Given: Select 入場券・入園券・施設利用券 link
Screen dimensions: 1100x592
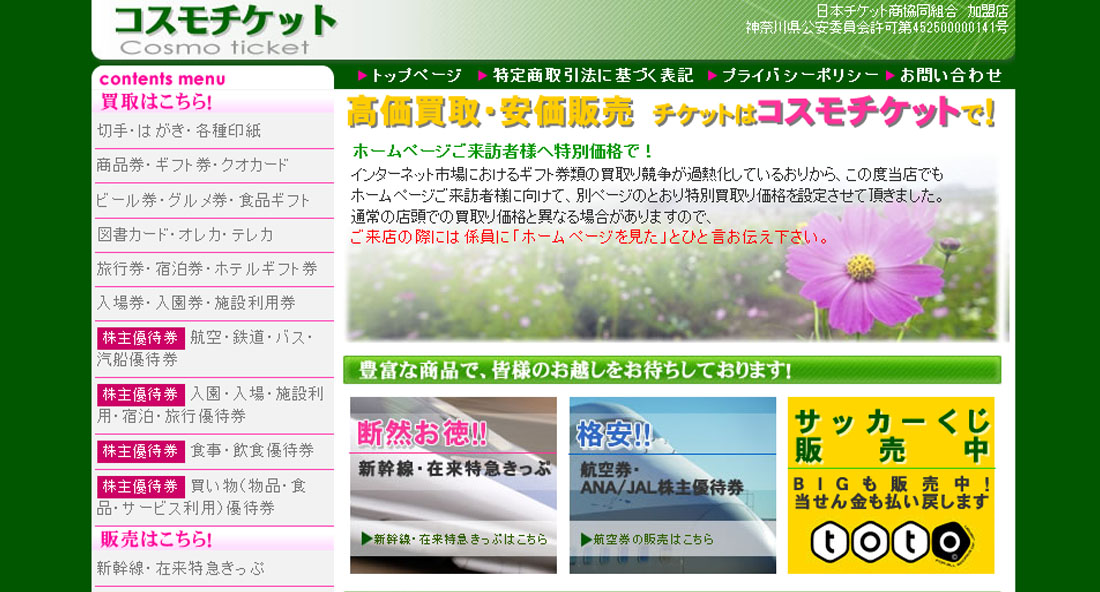Looking at the screenshot, I should coord(196,303).
